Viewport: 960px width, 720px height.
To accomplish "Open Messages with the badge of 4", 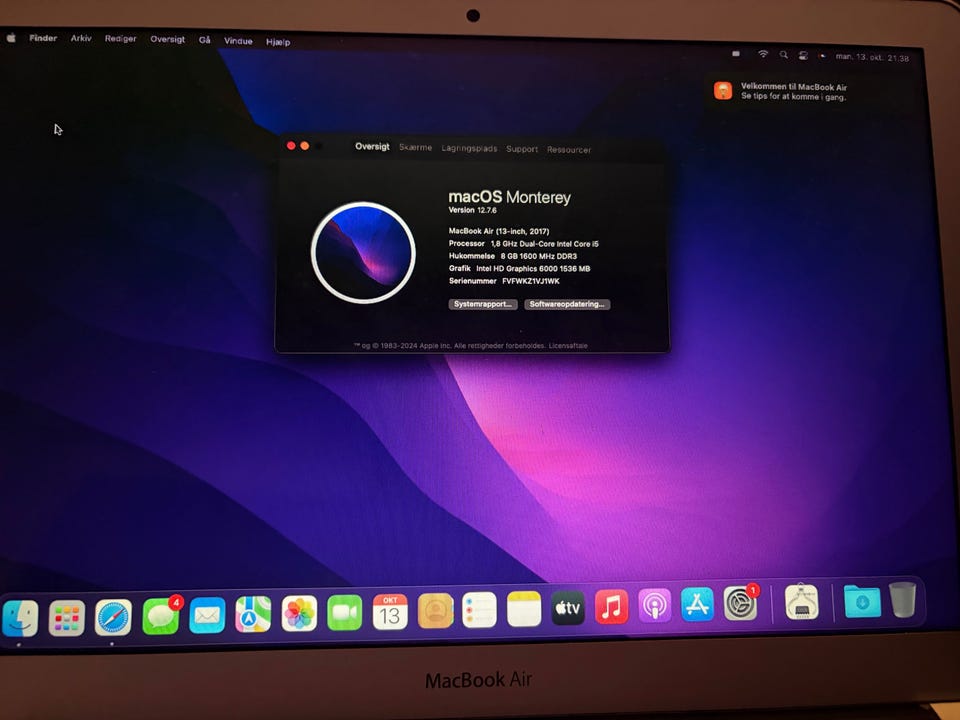I will click(160, 615).
